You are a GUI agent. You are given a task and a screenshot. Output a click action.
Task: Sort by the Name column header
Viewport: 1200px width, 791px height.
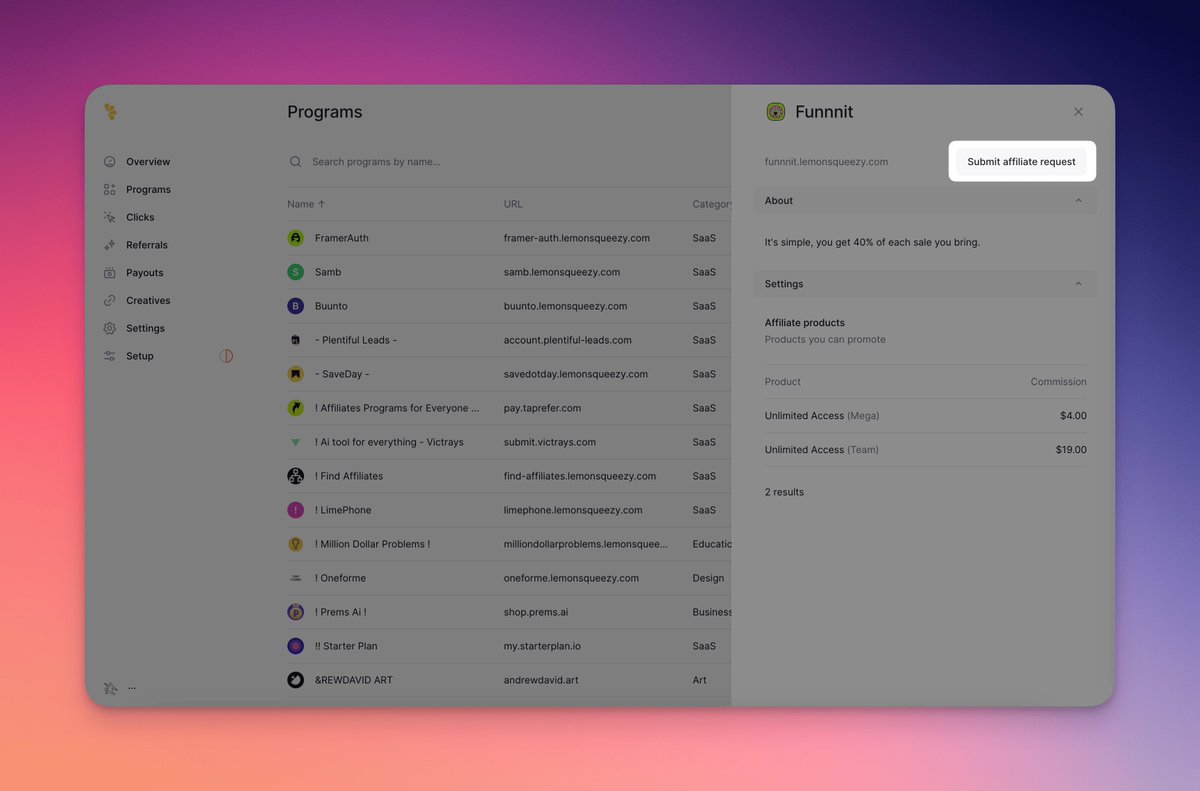pyautogui.click(x=307, y=204)
